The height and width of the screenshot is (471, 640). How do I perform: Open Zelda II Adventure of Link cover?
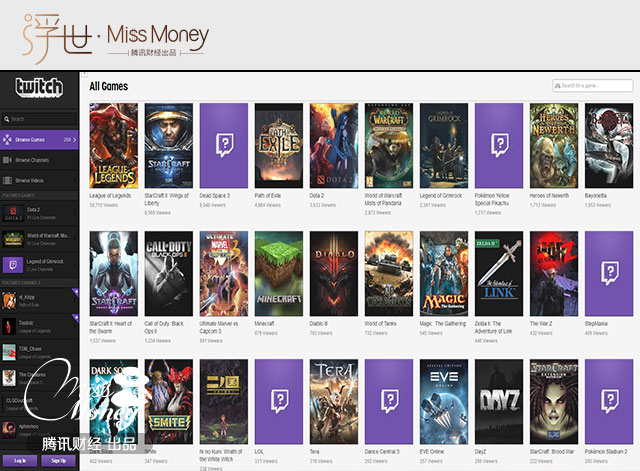coord(499,273)
